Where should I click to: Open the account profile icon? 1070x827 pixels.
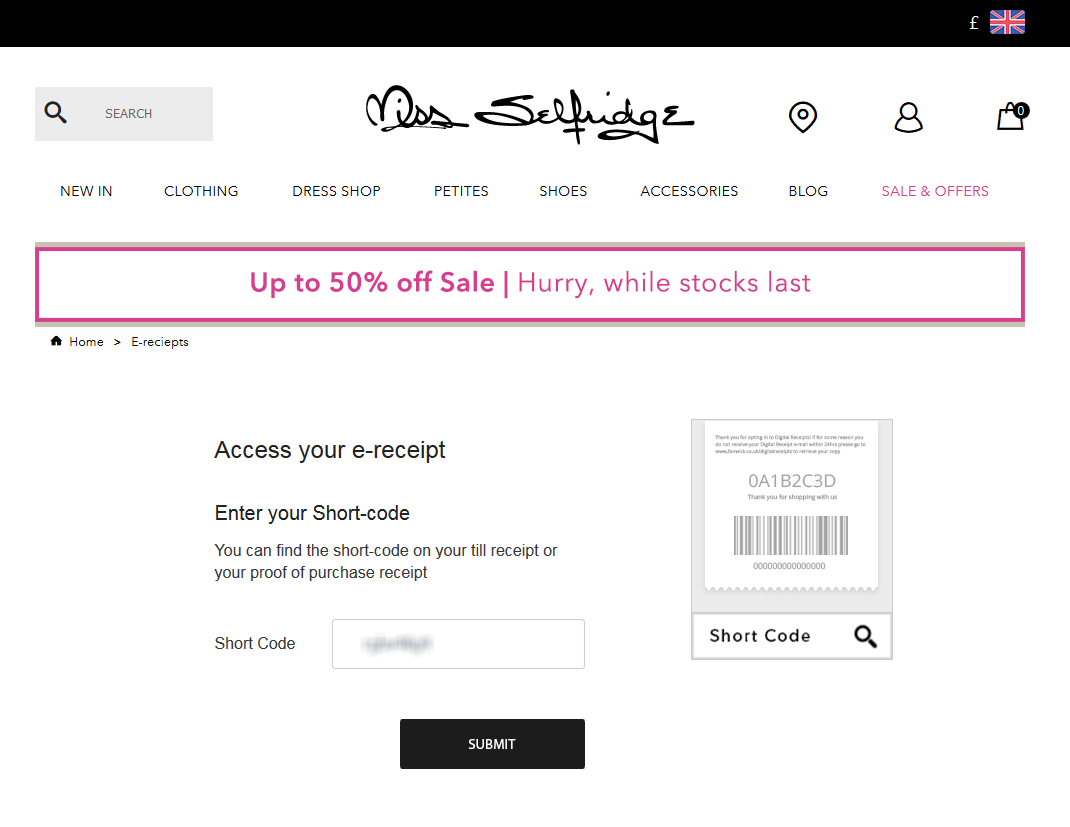[908, 117]
